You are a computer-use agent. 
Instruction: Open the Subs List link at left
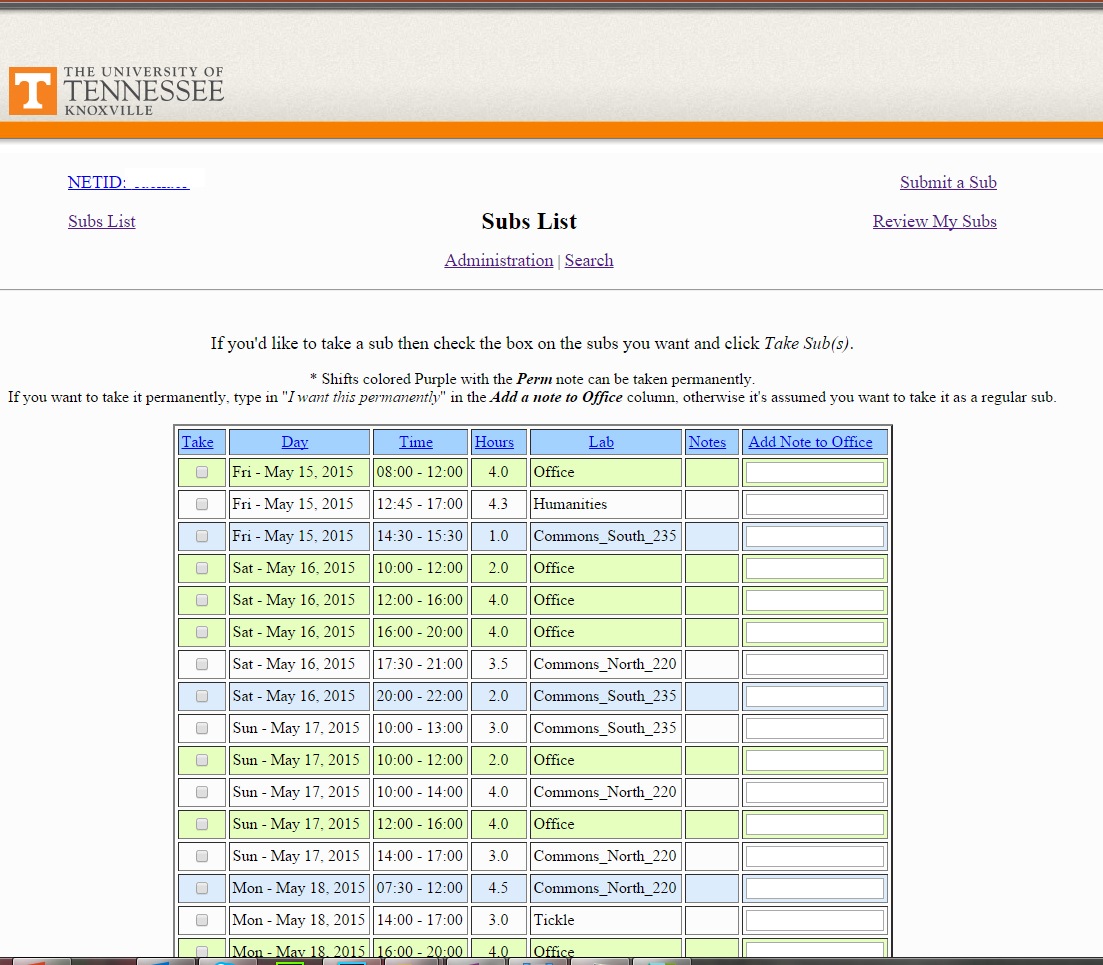point(101,221)
